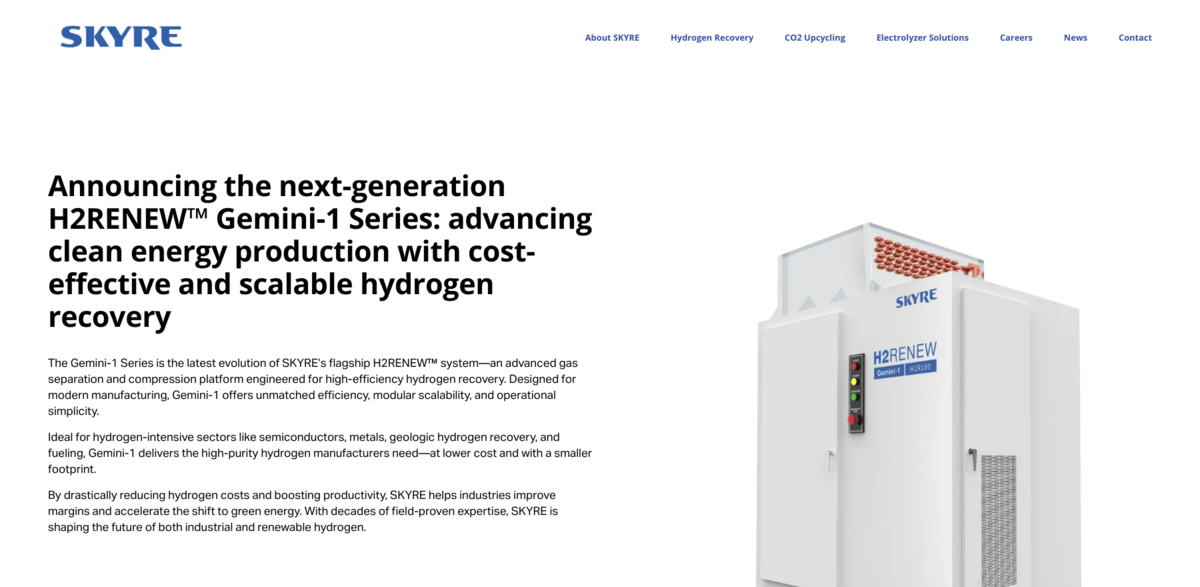Screen dimensions: 1200x587
Task: Open the News section
Action: (1075, 37)
